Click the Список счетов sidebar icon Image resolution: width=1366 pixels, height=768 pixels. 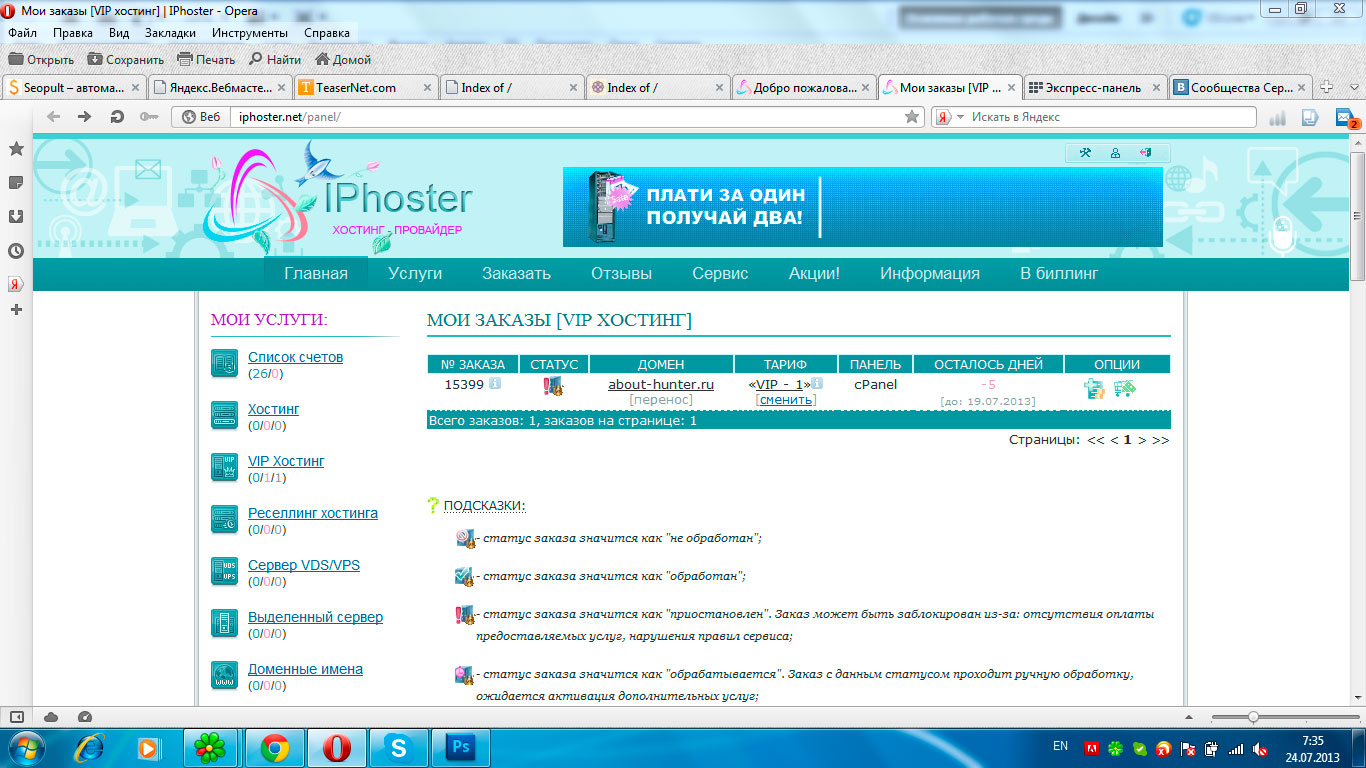tap(225, 364)
